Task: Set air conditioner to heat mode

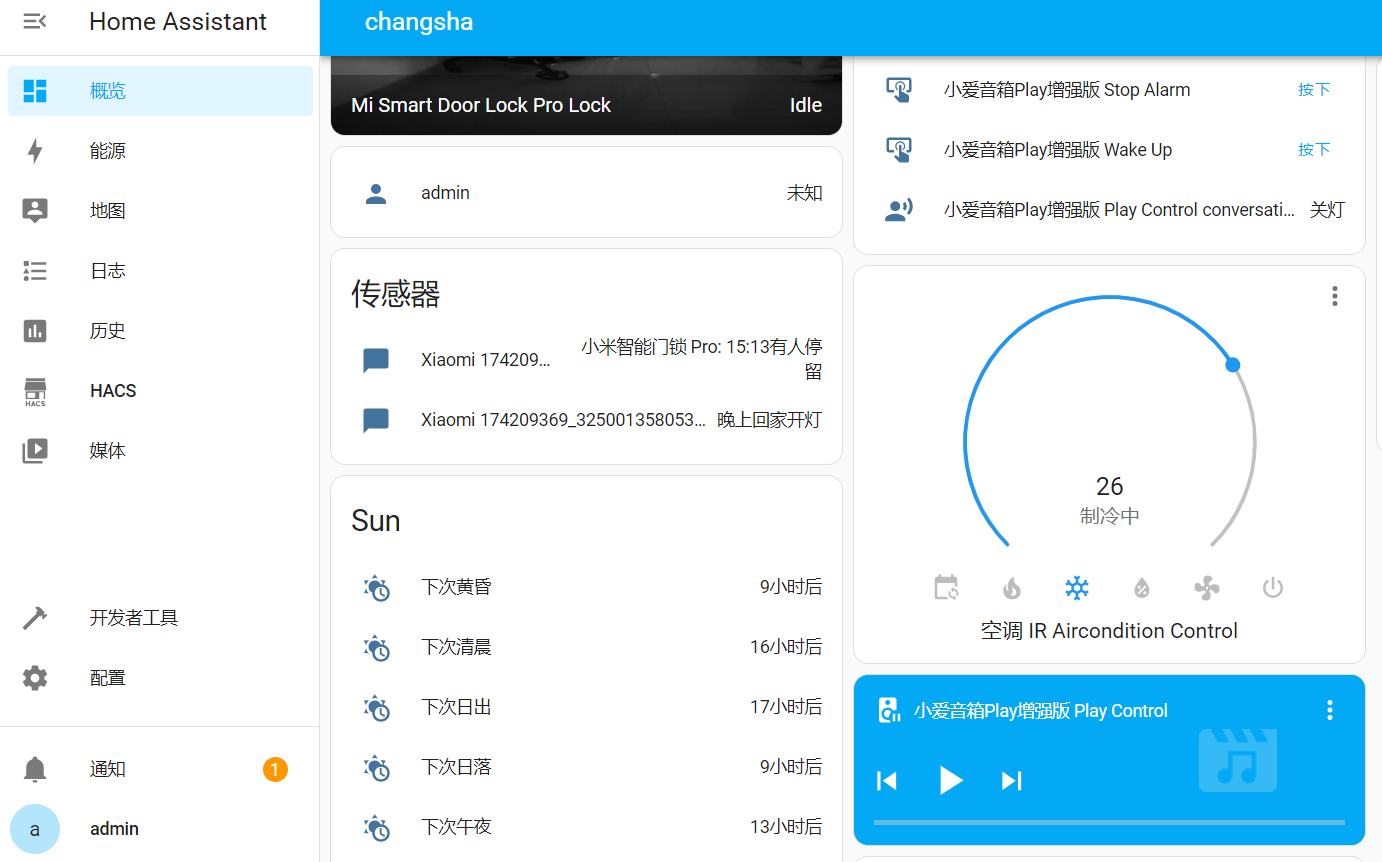Action: pyautogui.click(x=1012, y=587)
